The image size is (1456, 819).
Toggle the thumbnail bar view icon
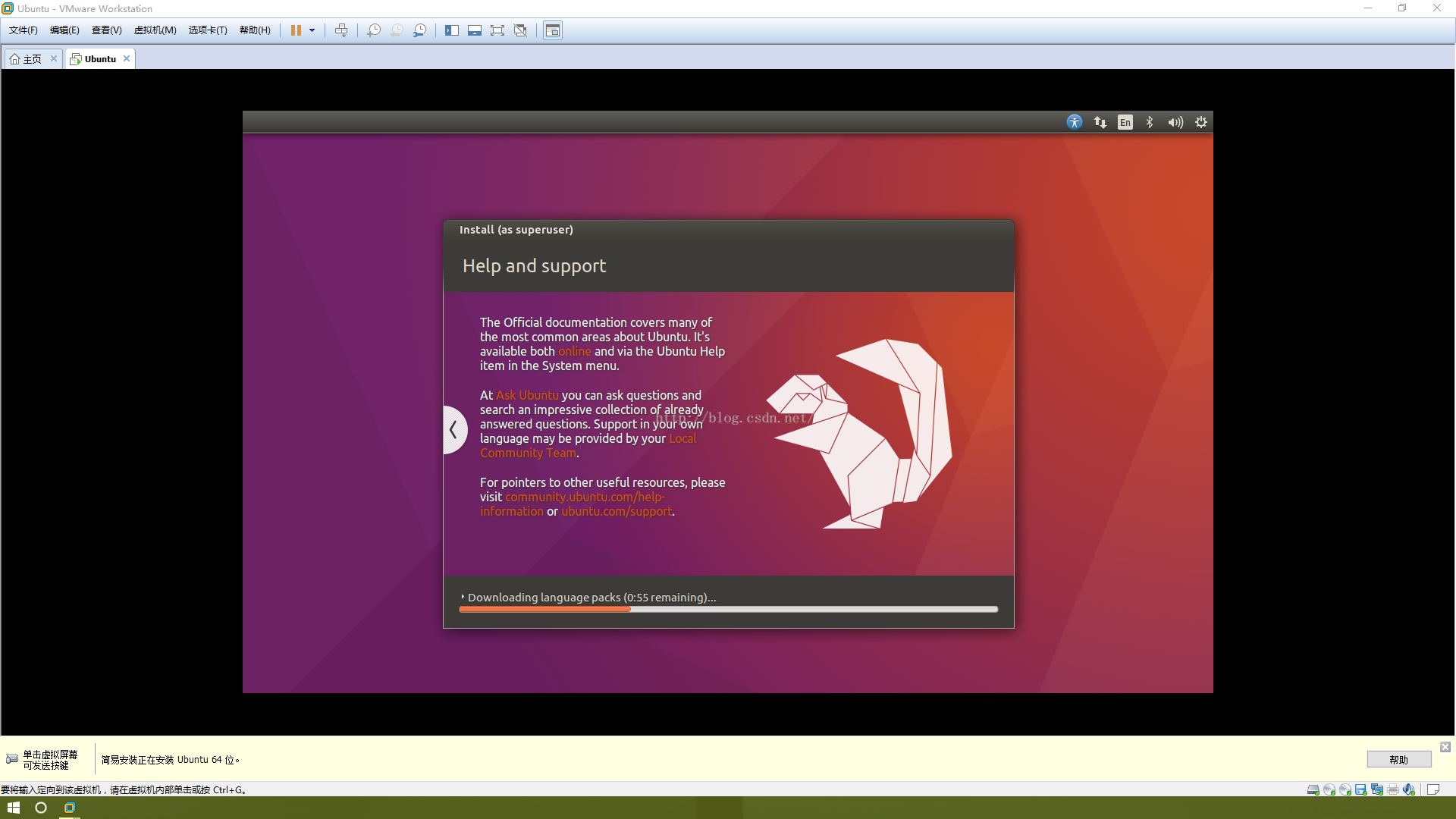point(475,30)
